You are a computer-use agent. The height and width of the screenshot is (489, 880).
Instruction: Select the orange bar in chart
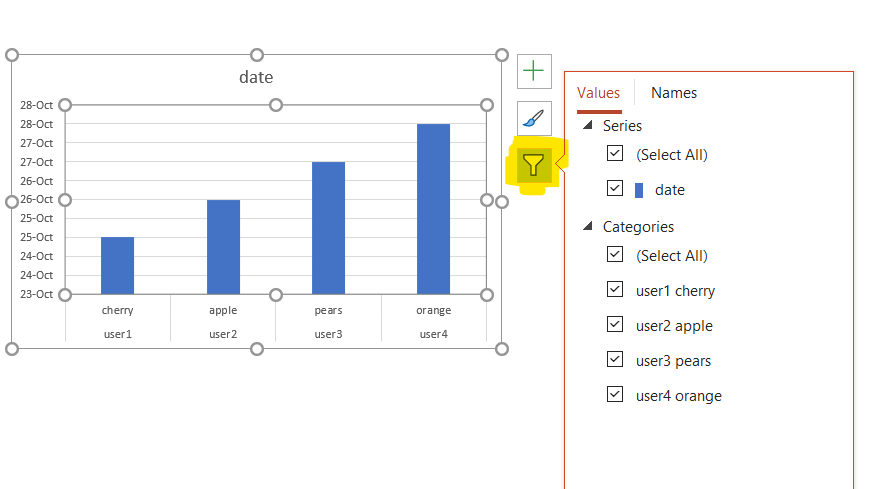[x=433, y=209]
